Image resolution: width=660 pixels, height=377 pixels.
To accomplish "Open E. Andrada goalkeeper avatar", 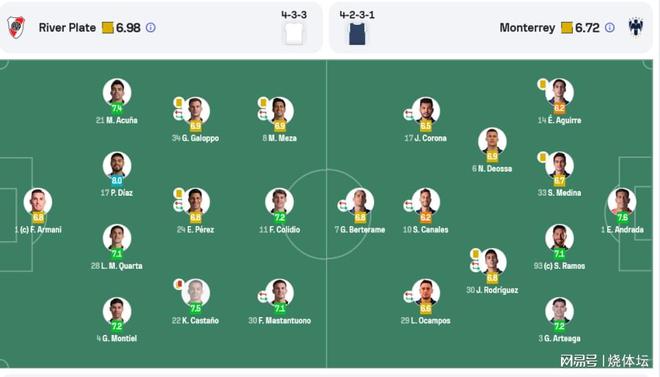I will coord(622,202).
